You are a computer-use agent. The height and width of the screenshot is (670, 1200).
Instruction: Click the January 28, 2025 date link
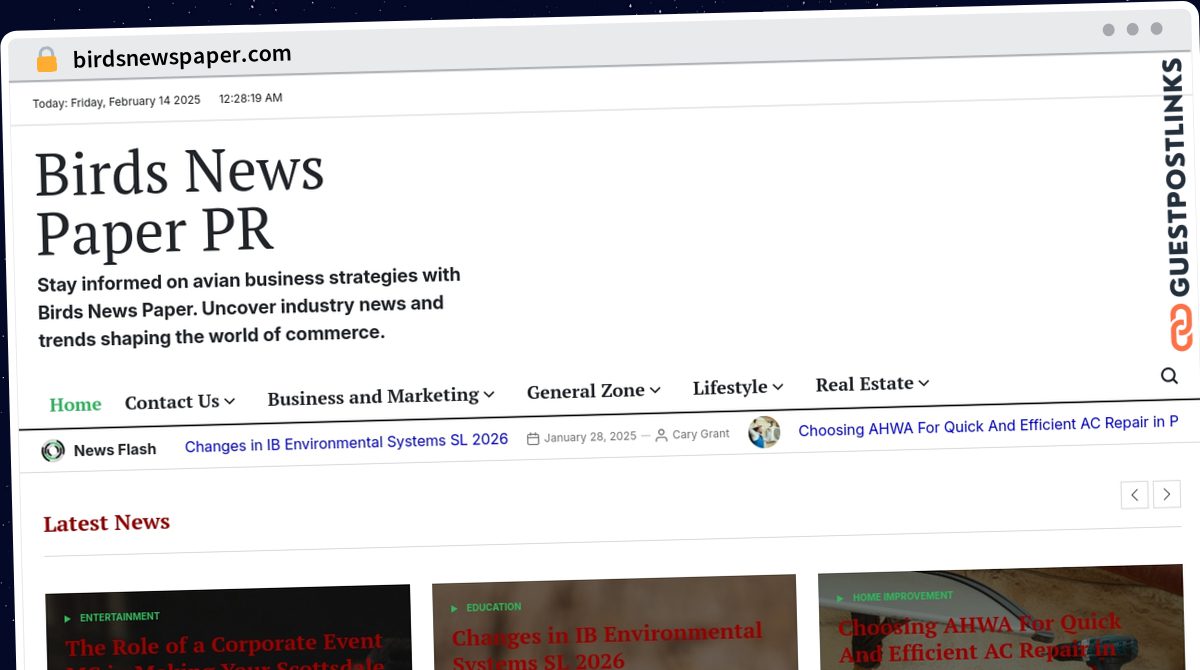click(x=590, y=437)
